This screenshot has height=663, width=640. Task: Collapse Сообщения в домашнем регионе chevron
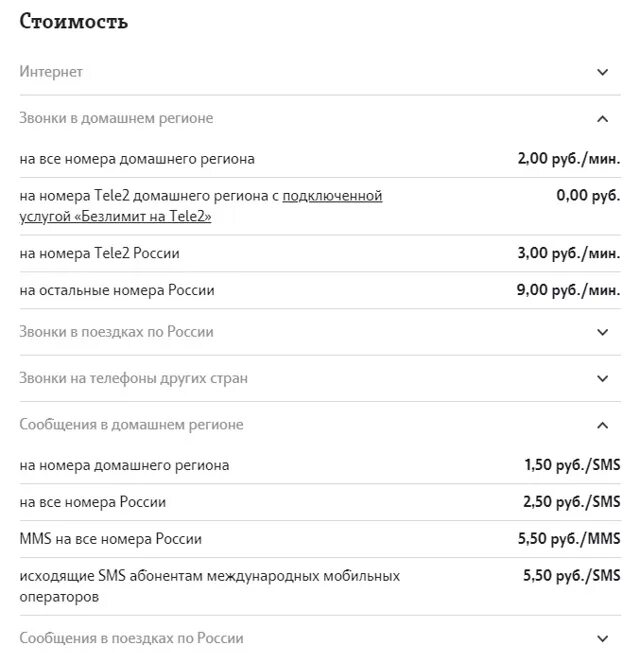tap(602, 425)
